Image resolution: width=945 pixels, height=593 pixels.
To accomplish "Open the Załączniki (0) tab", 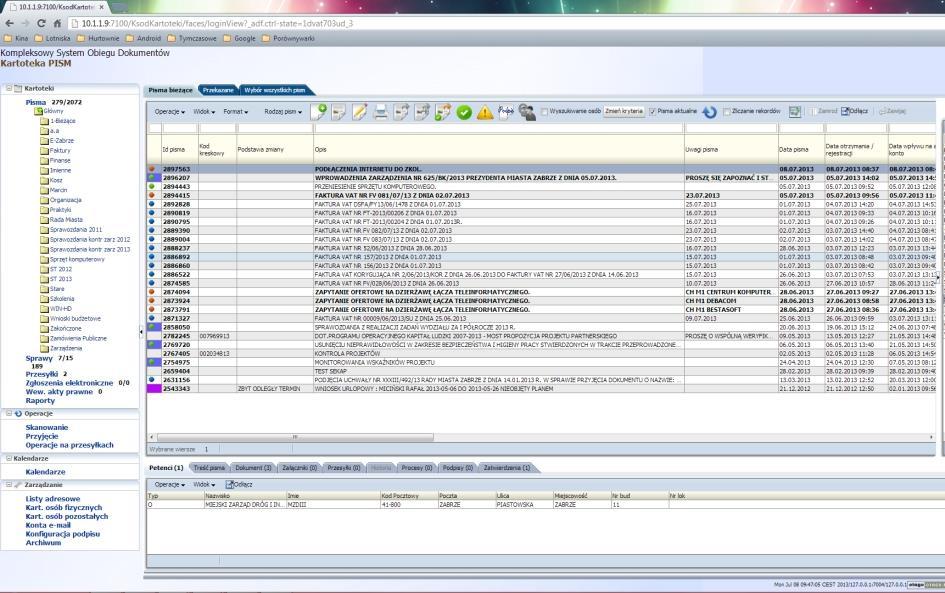I will click(300, 468).
